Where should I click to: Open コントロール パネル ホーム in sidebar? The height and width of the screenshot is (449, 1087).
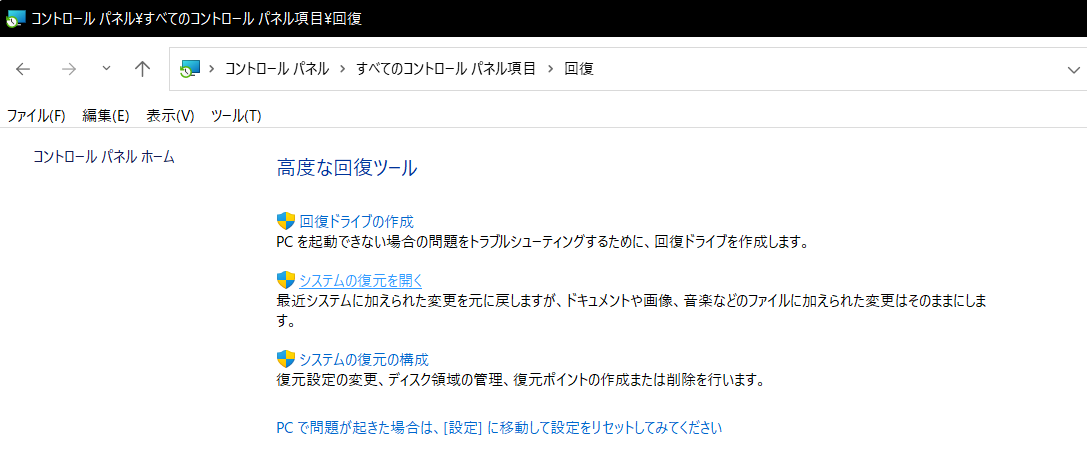click(104, 157)
